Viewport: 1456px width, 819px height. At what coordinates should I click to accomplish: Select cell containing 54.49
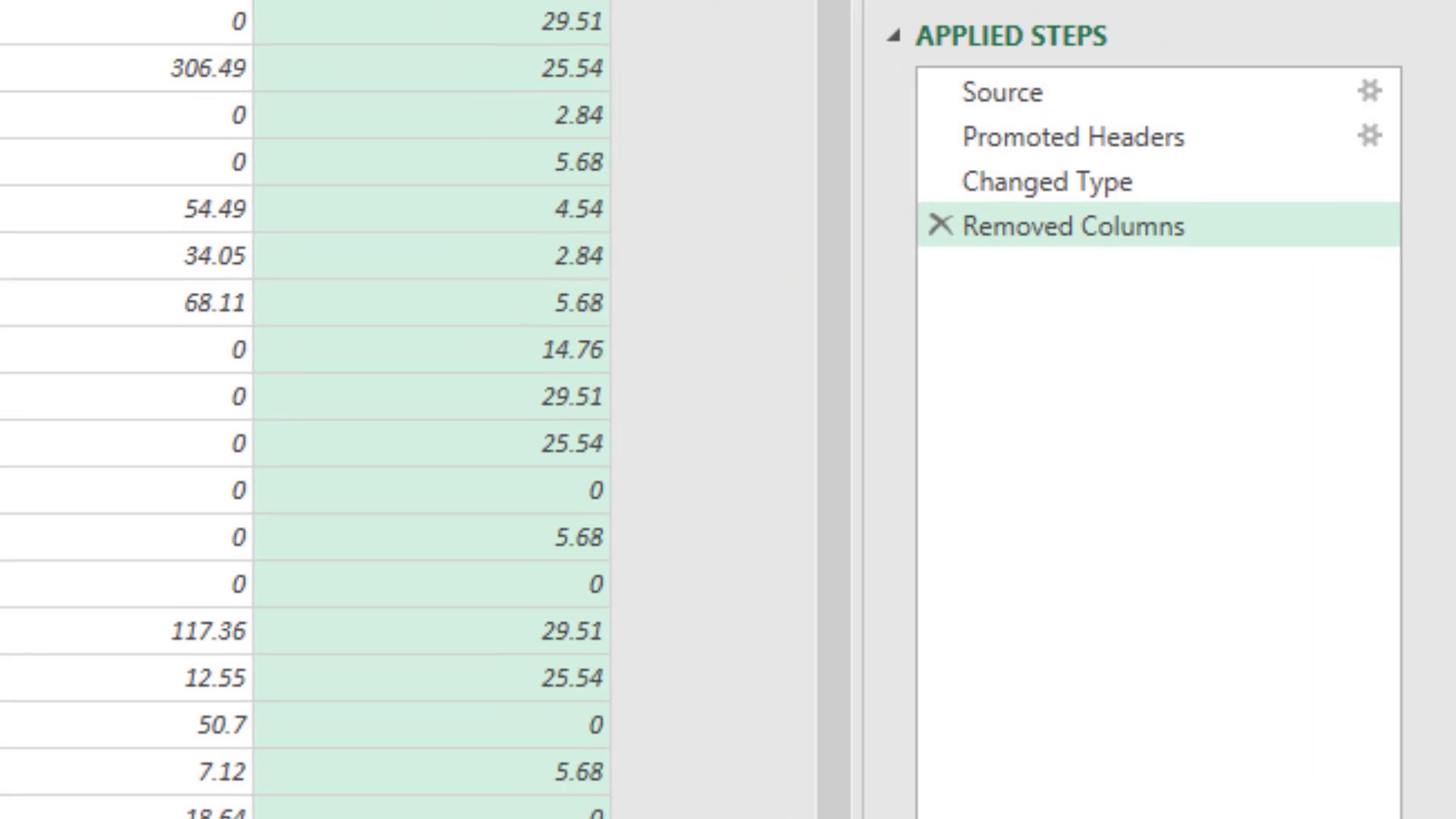pos(215,209)
